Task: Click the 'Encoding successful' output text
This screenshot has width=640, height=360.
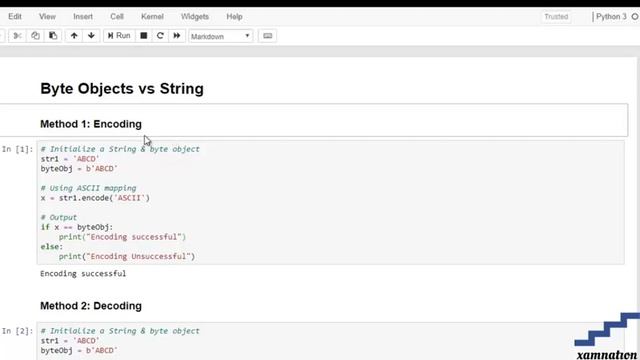Action: click(83, 273)
